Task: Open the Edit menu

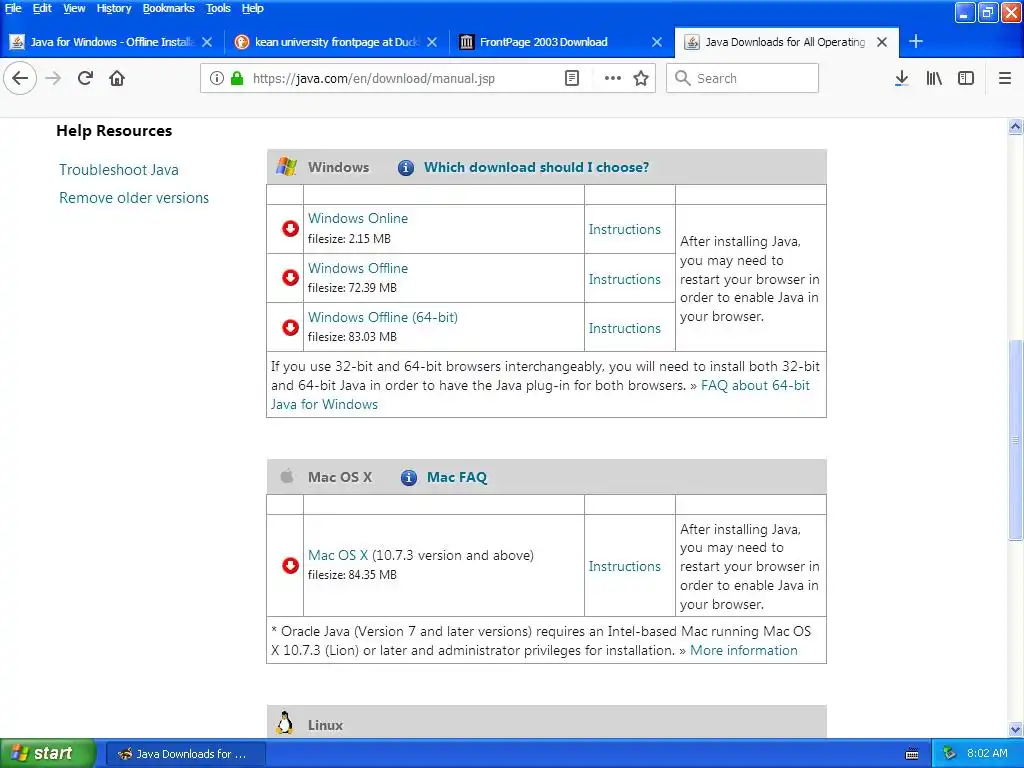Action: point(42,8)
